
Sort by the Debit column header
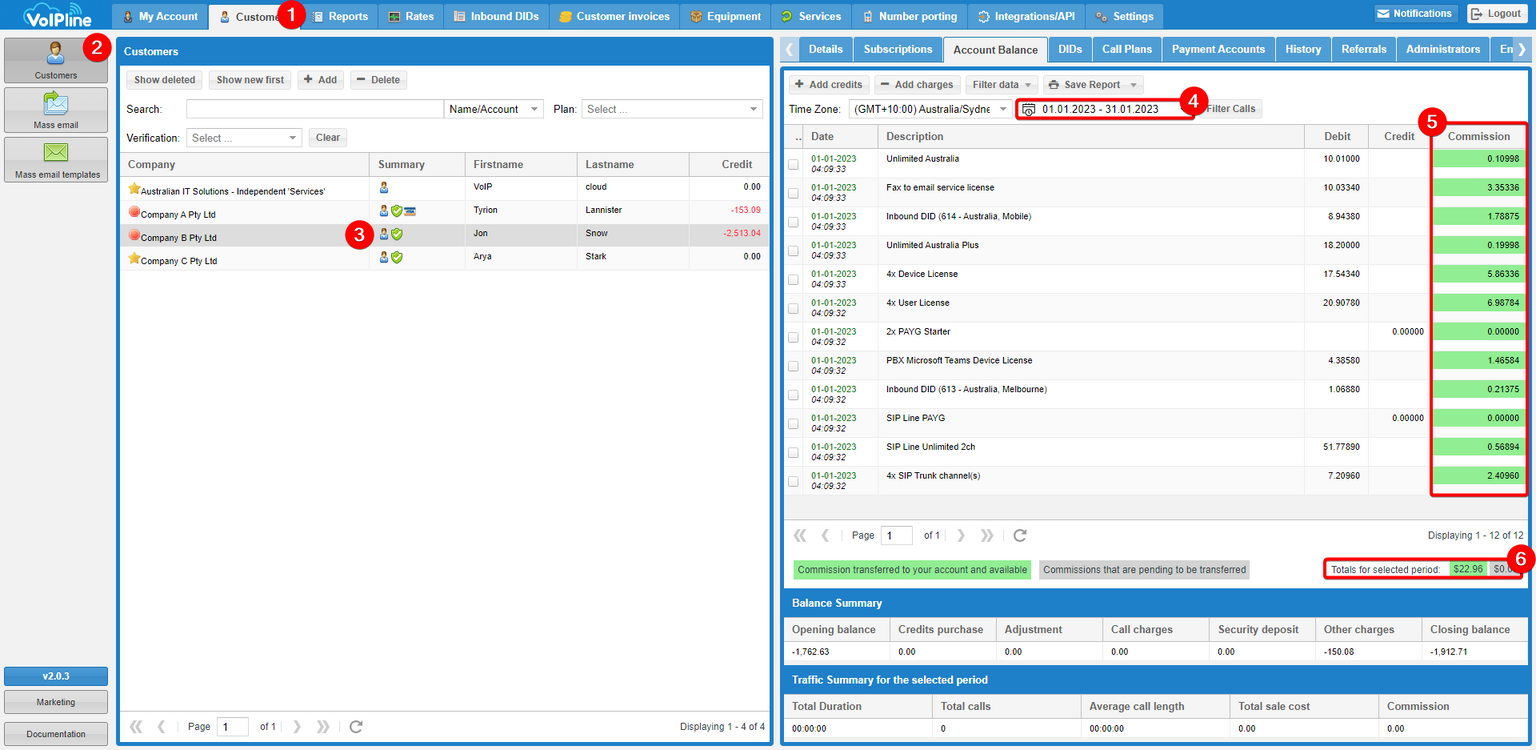coord(1336,136)
